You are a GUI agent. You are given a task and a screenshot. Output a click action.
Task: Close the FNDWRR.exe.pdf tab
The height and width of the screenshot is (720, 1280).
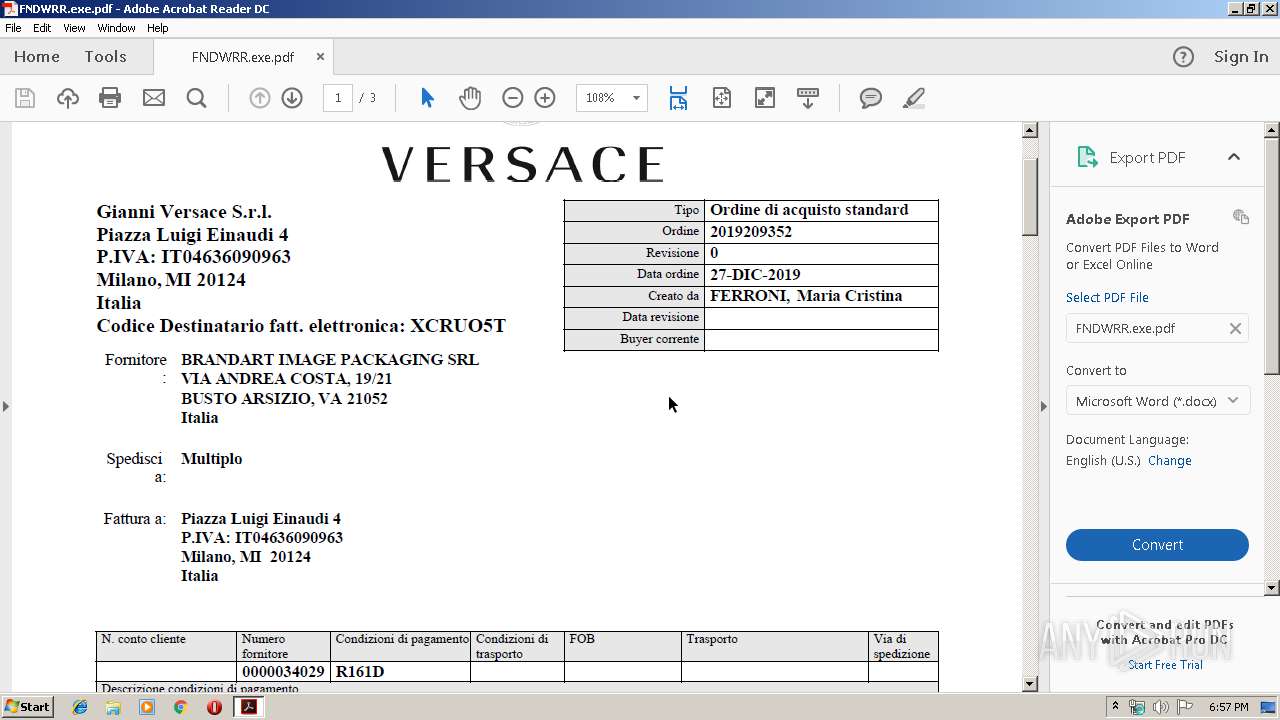tap(320, 57)
